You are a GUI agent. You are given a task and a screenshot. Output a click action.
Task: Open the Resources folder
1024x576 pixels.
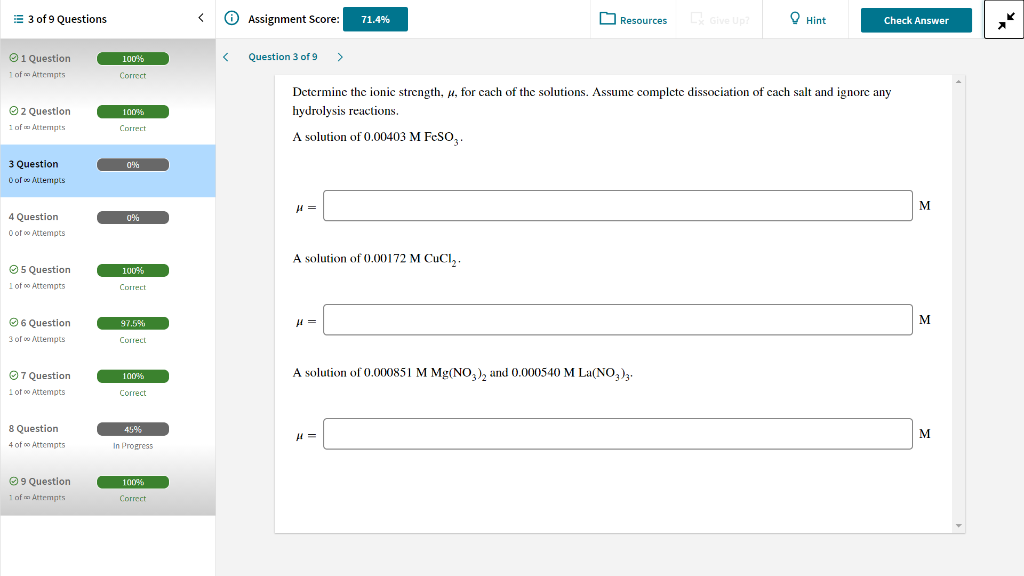click(x=633, y=20)
